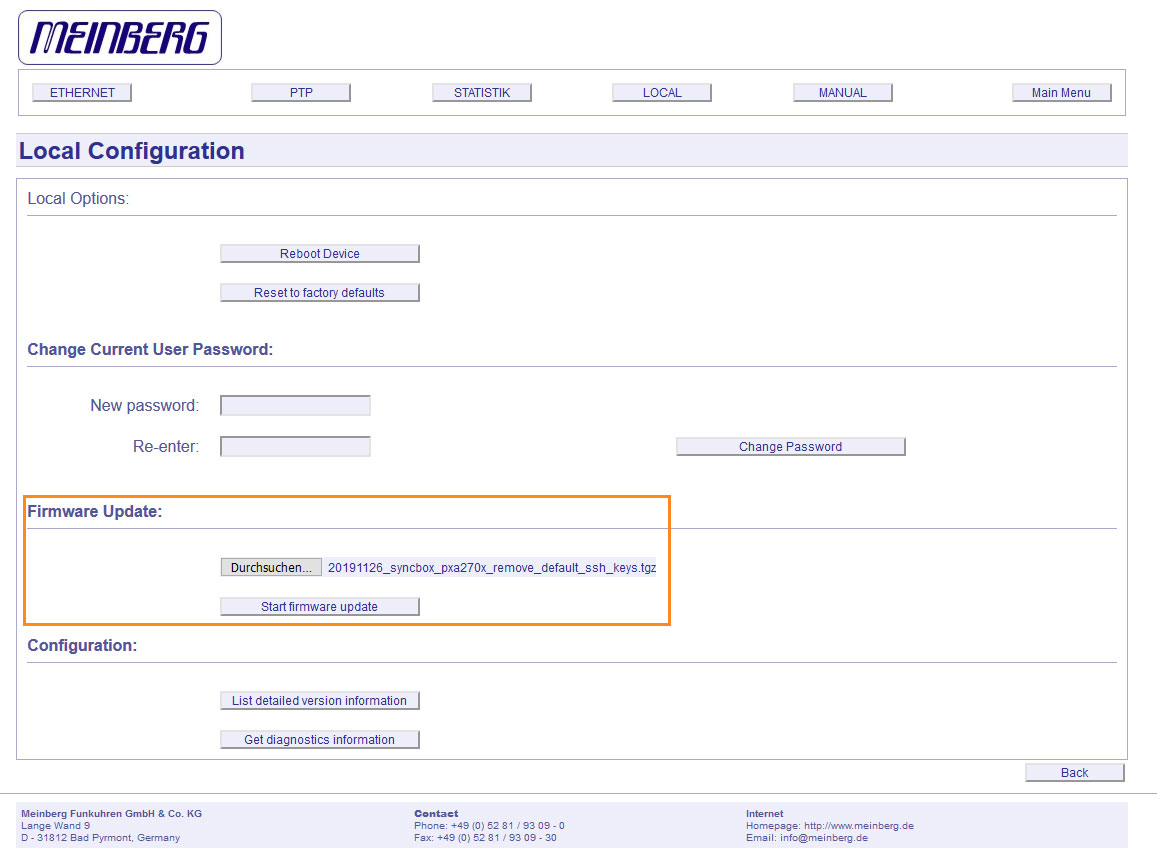Go to the PTP page
Viewport: 1165px width, 856px height.
coord(301,93)
